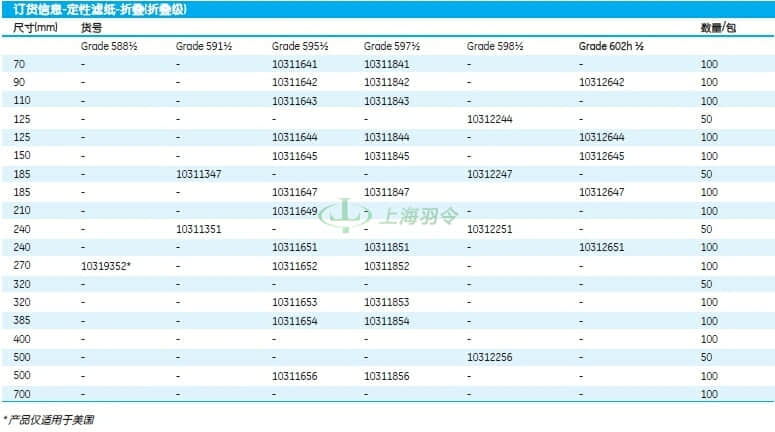Click the Grade 588½ column heading

(x=109, y=46)
